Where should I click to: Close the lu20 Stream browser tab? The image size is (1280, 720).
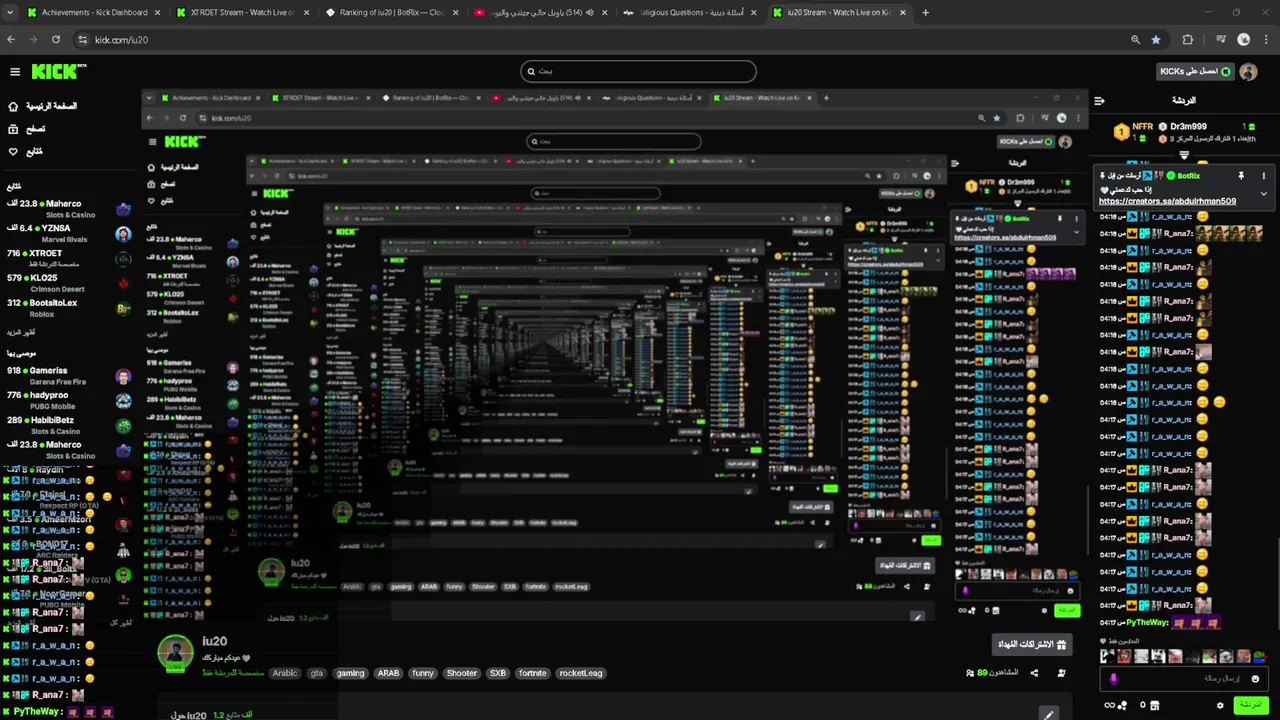coord(903,13)
